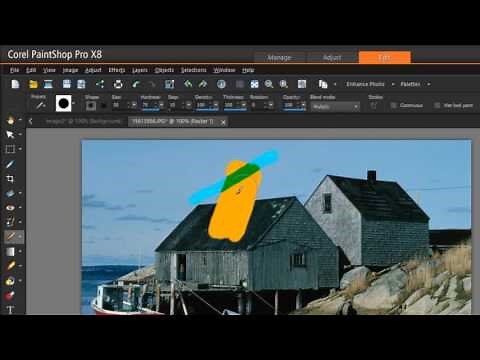
Task: Click the brush Size input field
Action: [x=120, y=105]
